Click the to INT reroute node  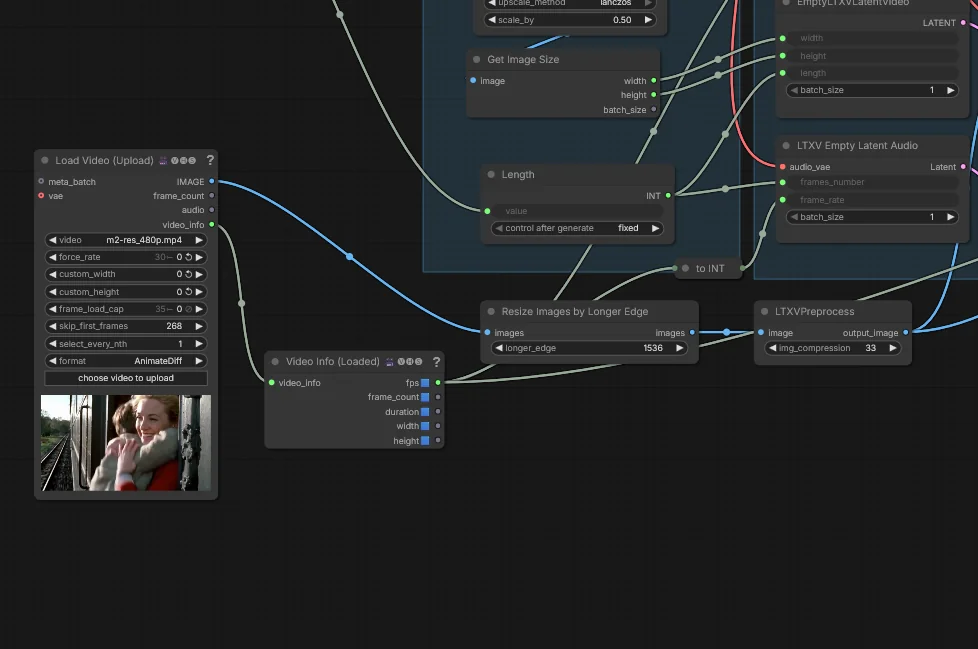709,268
